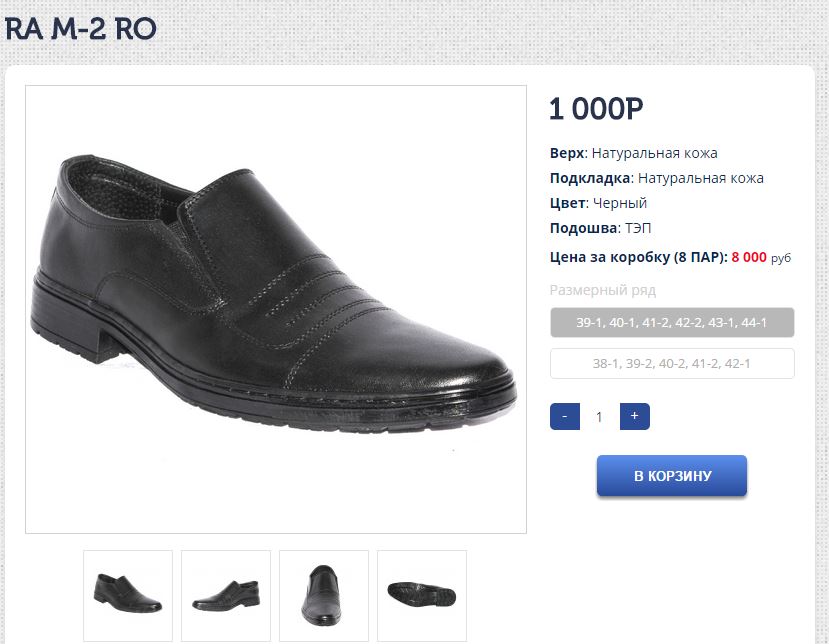Open the second angled shoe thumbnail

click(x=226, y=595)
